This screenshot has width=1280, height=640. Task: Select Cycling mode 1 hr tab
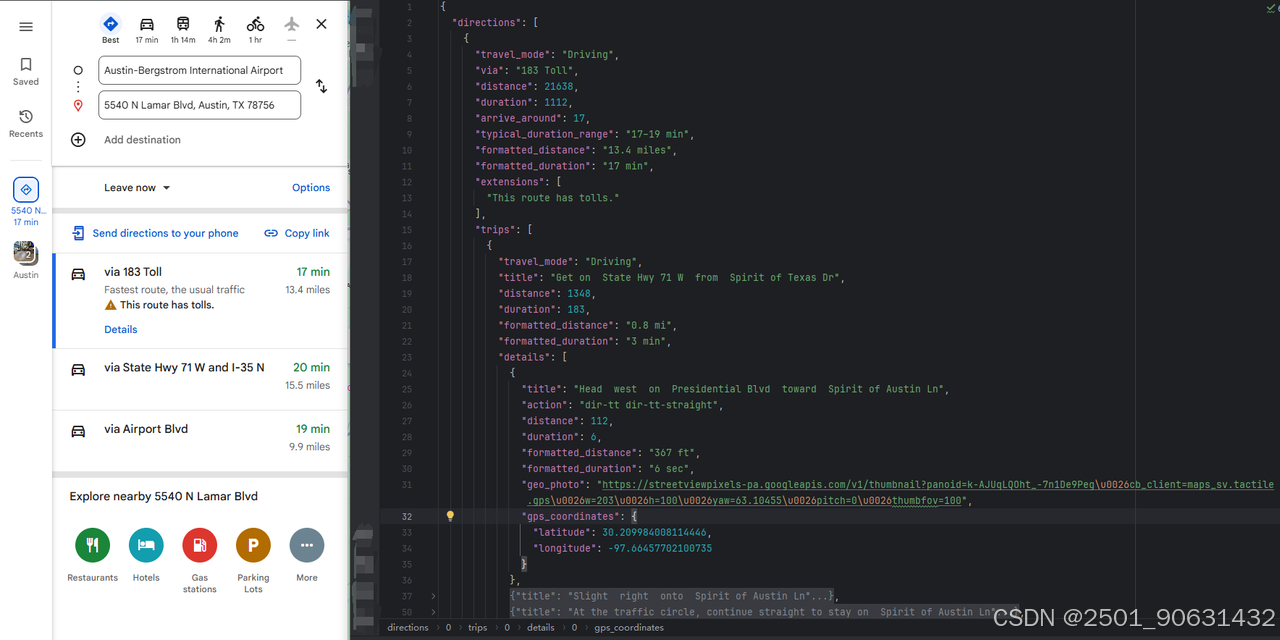[256, 29]
